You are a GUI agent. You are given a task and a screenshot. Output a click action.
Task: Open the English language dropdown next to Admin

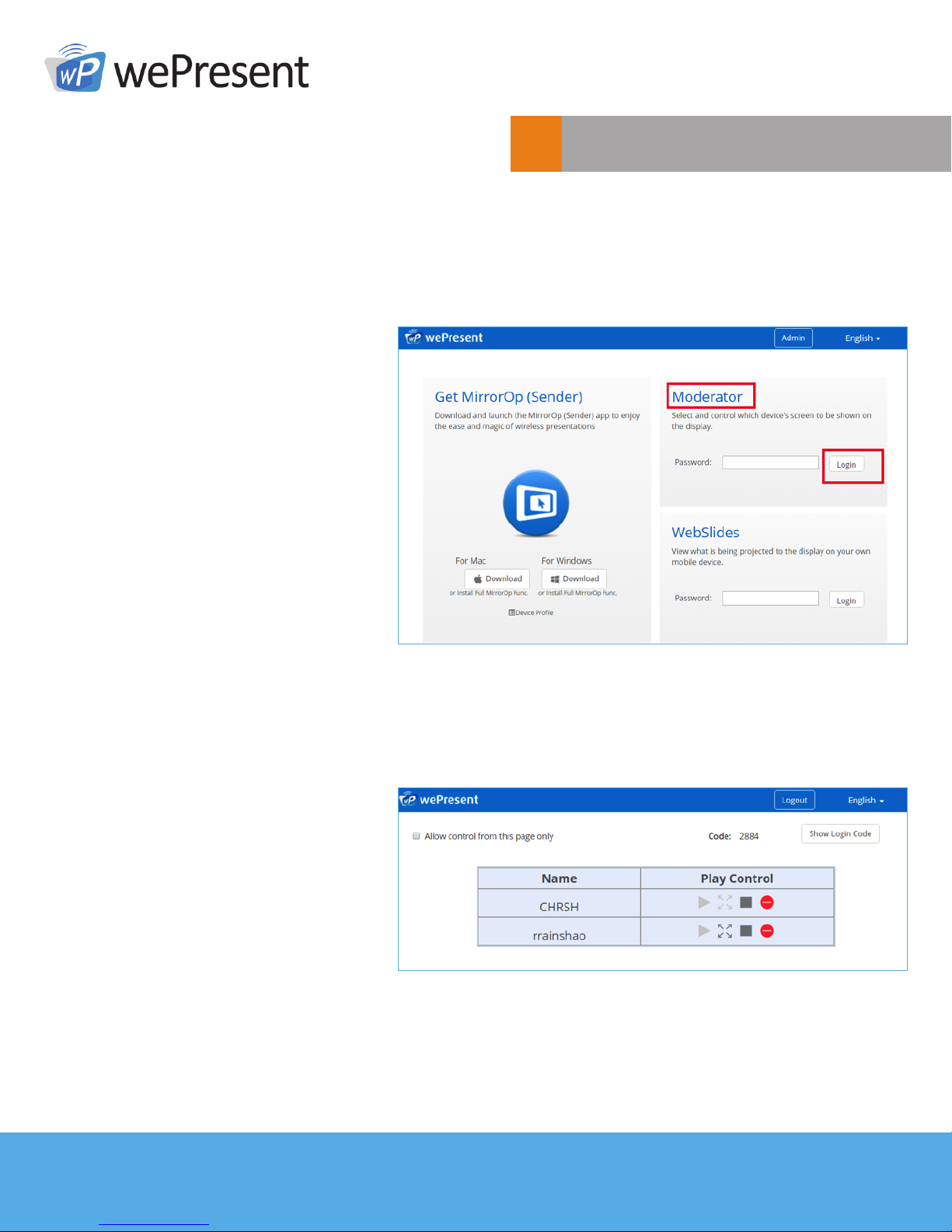click(863, 338)
